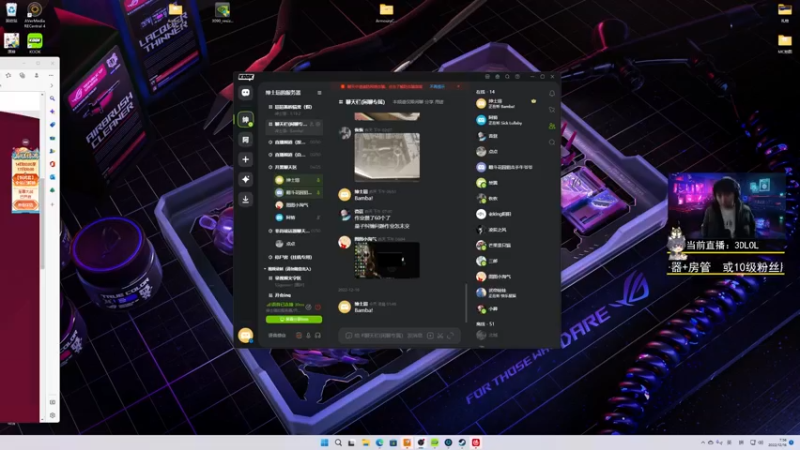Click the chat area vertical scrollbar
The image size is (800, 450).
pos(466,304)
